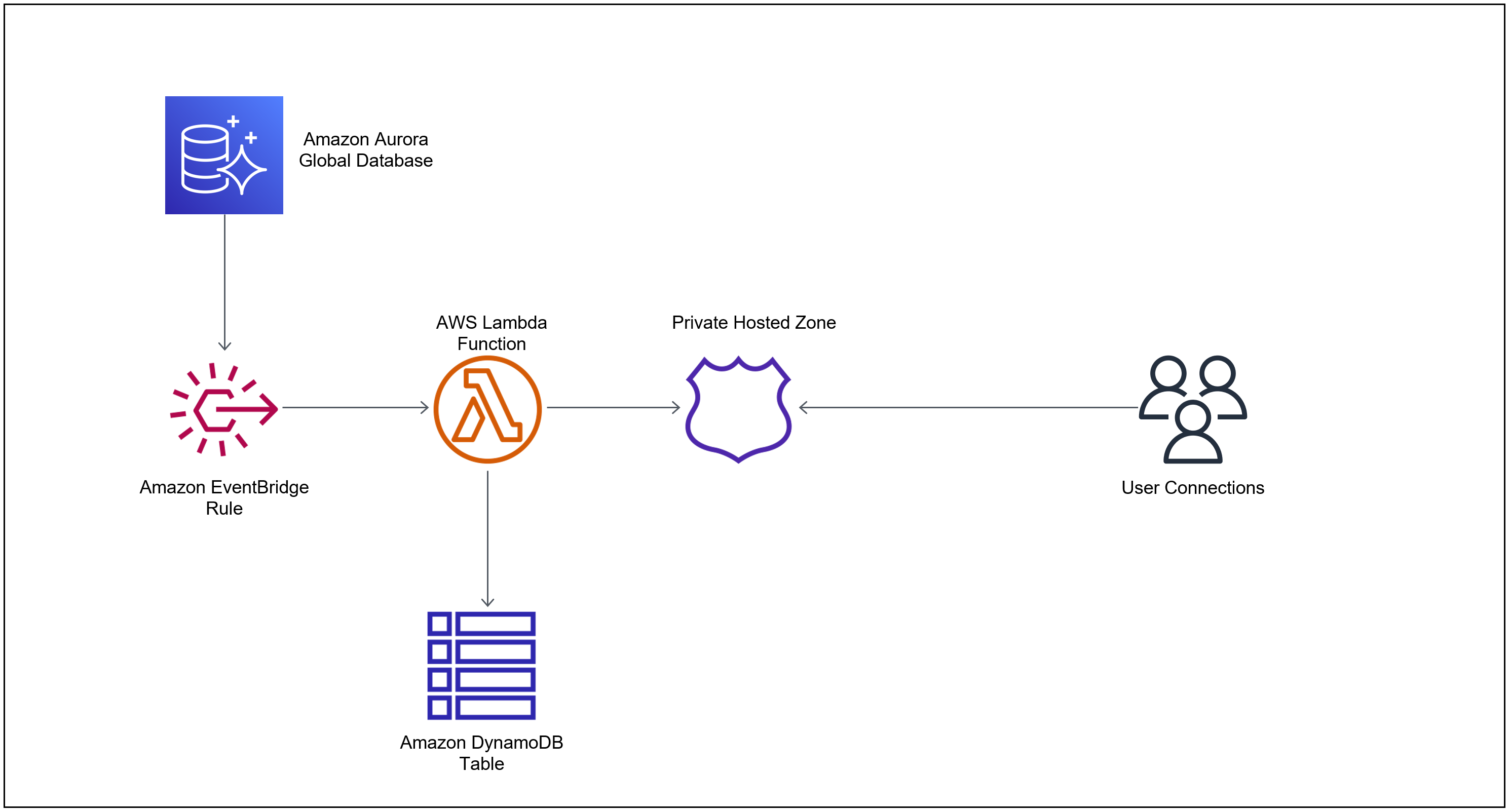Click the Amazon Aurora Global Database label
Image resolution: width=1510 pixels, height=812 pixels.
tap(365, 150)
